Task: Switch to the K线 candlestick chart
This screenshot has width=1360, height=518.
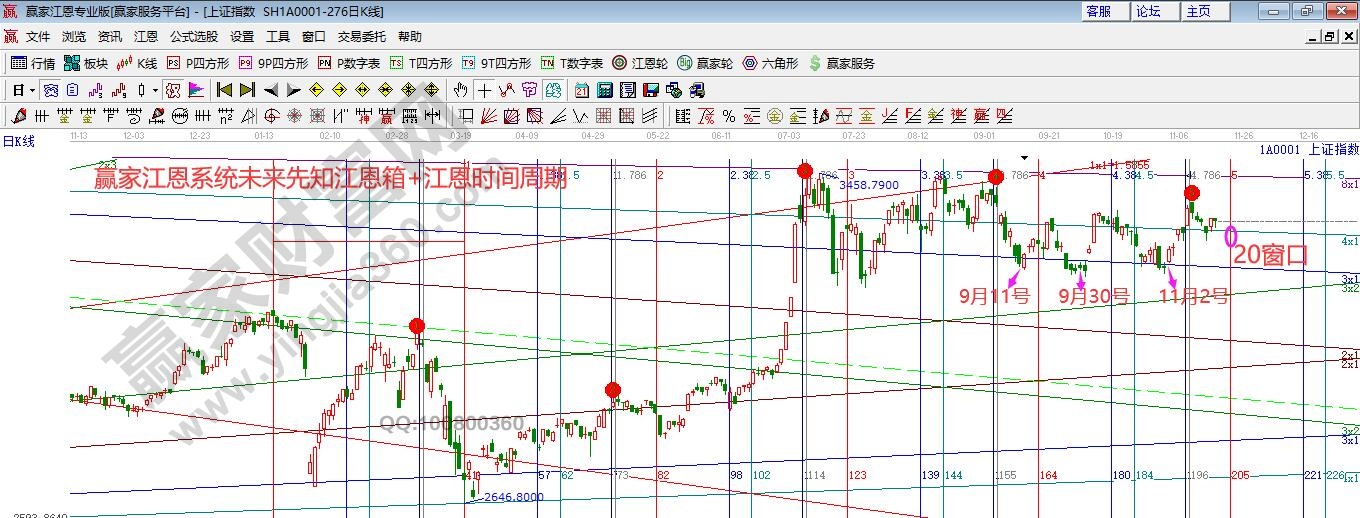Action: (x=137, y=63)
